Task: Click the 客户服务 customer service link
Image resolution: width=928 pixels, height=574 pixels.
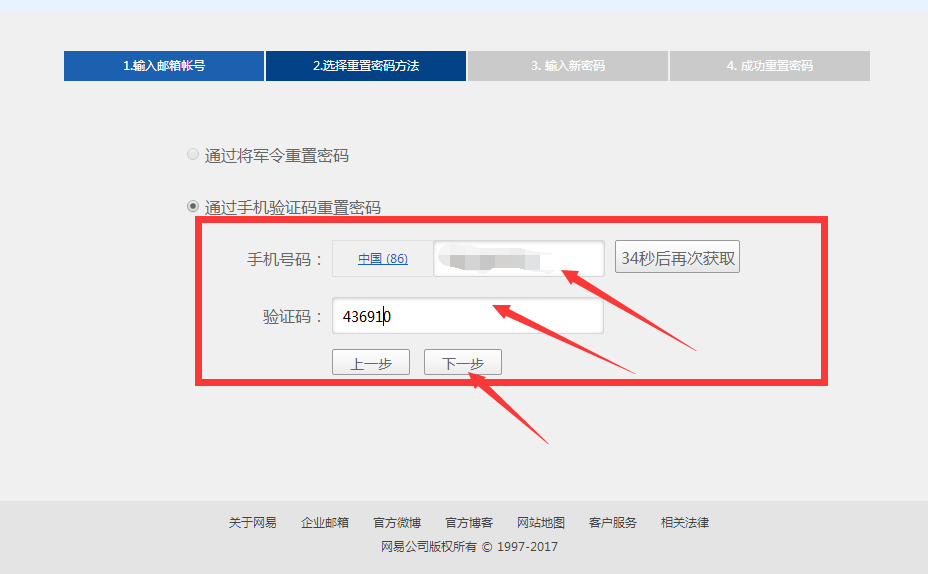Action: 613,523
